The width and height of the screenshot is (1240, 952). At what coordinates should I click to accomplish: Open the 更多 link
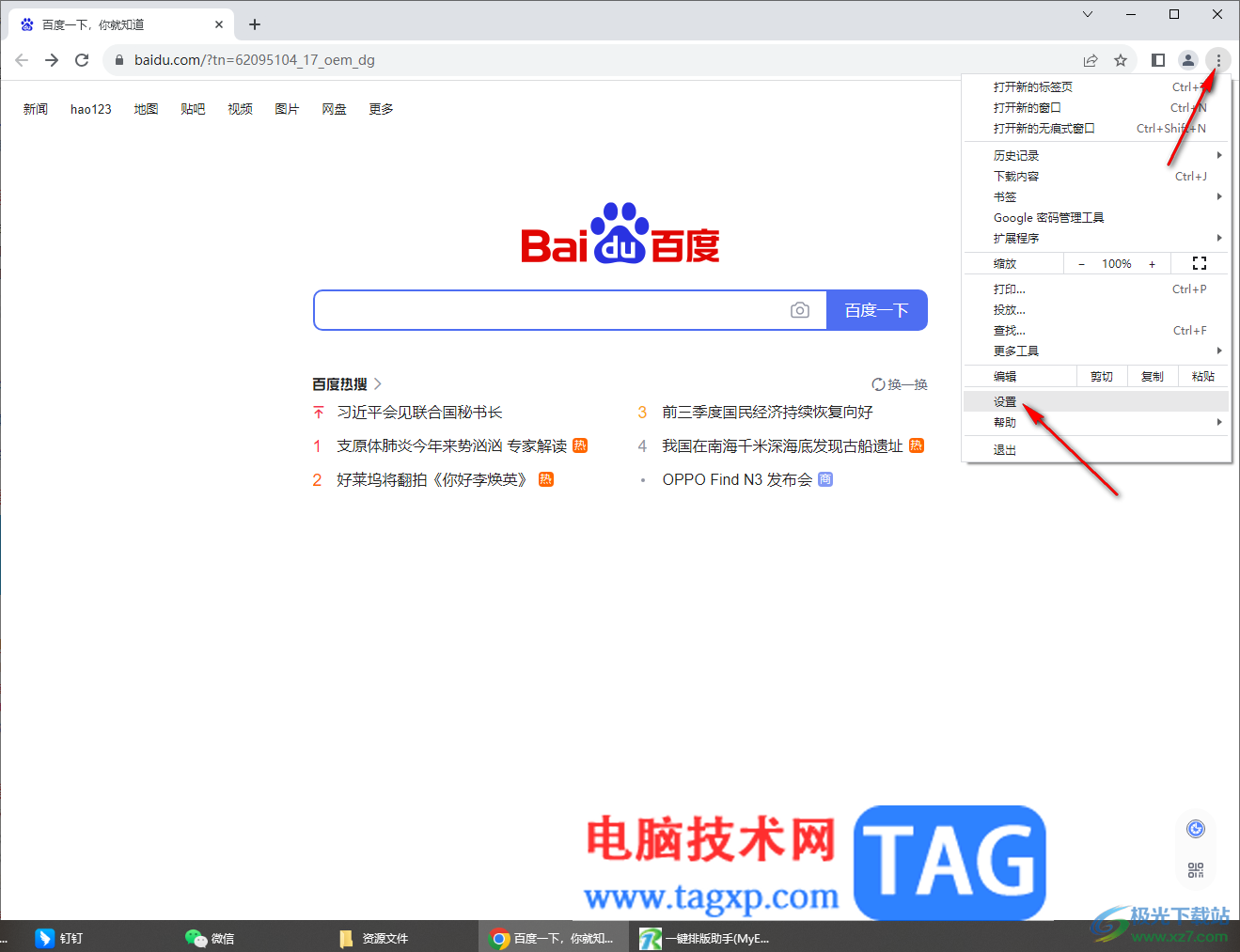(381, 109)
